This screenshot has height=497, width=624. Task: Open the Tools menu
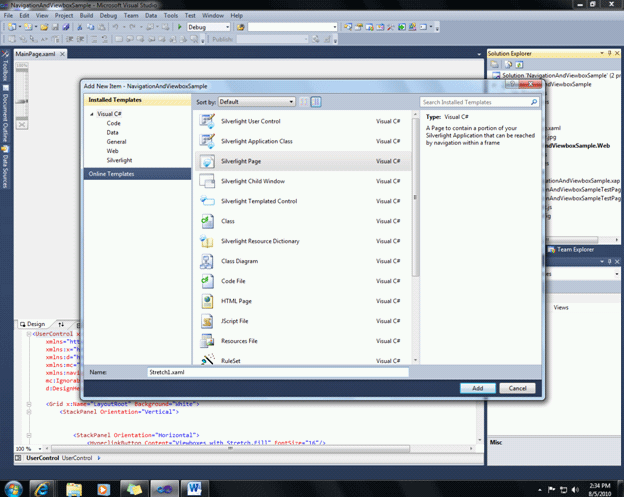(x=171, y=16)
